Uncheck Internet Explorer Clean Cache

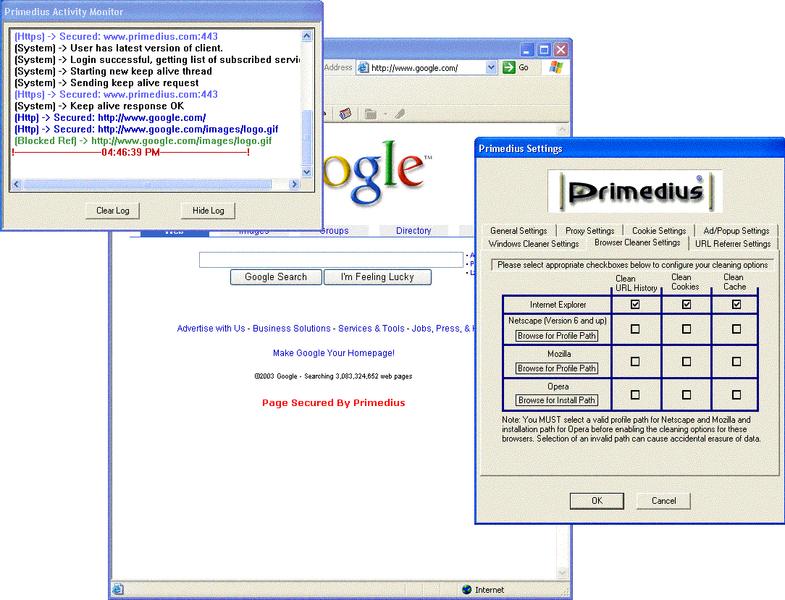736,304
